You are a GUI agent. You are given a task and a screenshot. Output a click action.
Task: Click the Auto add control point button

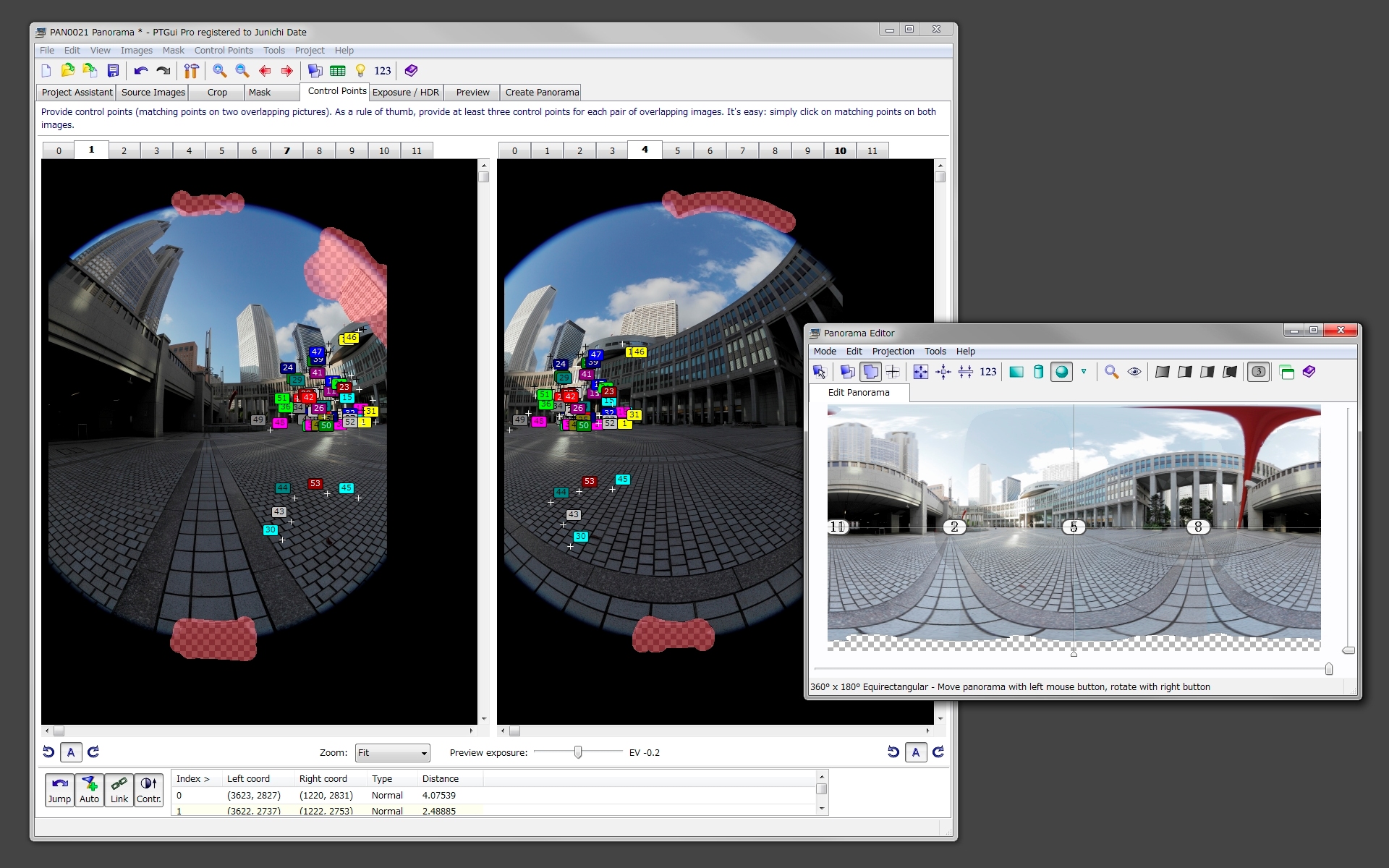pos(89,790)
